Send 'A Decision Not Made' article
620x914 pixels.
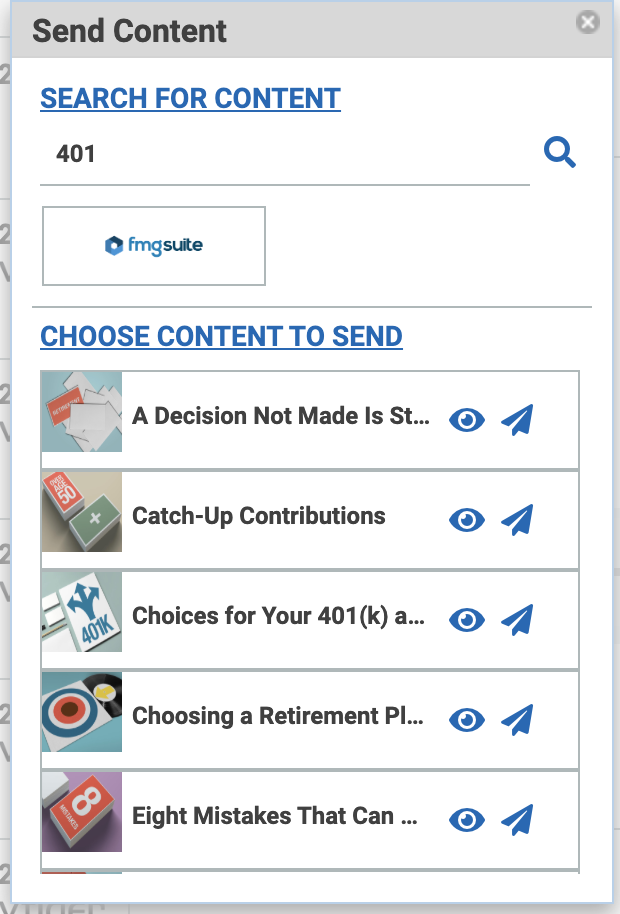coord(517,420)
